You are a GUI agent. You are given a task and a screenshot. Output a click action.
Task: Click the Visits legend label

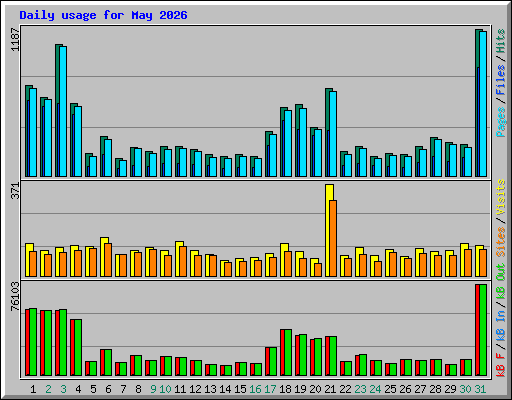[501, 197]
